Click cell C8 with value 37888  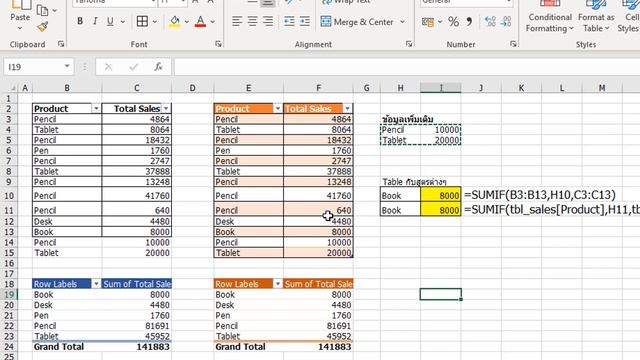pyautogui.click(x=137, y=171)
